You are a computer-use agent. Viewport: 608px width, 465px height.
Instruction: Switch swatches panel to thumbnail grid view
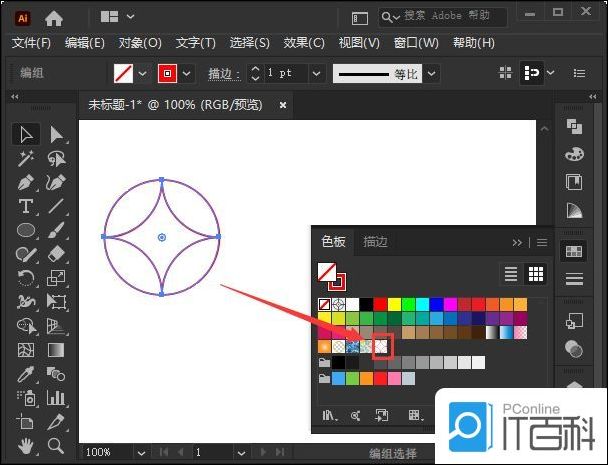click(536, 274)
